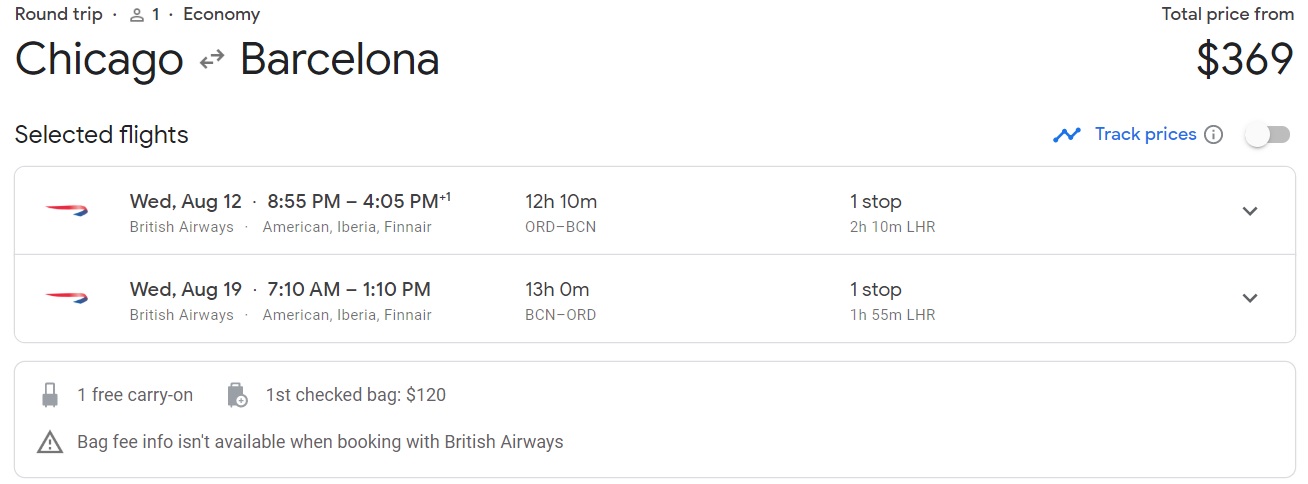
Task: Click the 2h 10m LHR layover info
Action: (x=892, y=227)
